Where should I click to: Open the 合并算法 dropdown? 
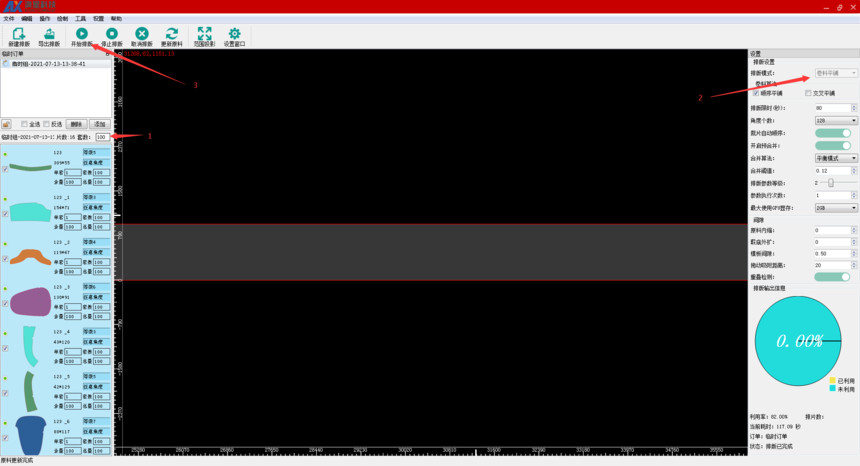click(835, 158)
